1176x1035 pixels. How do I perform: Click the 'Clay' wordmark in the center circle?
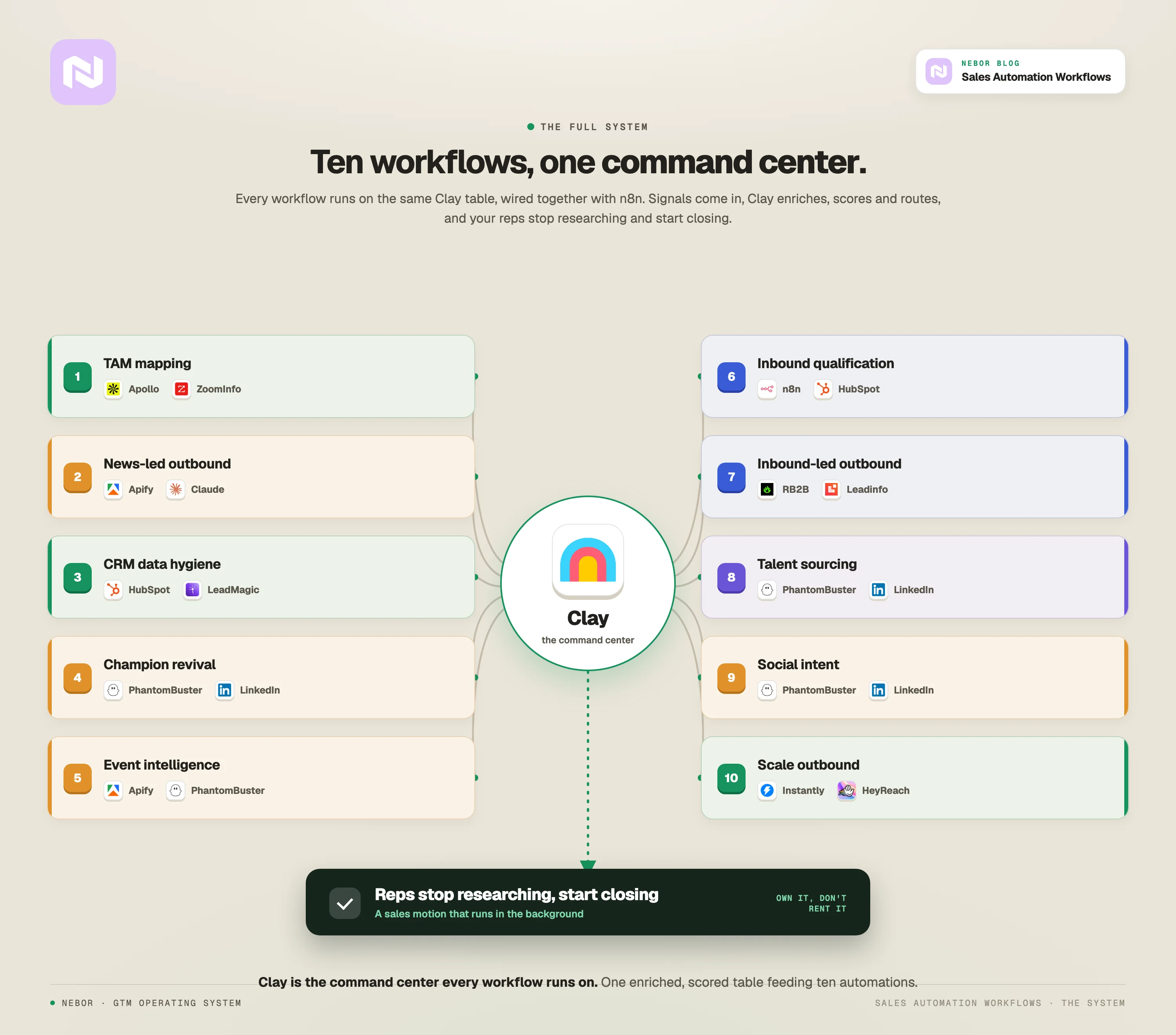[x=588, y=619]
